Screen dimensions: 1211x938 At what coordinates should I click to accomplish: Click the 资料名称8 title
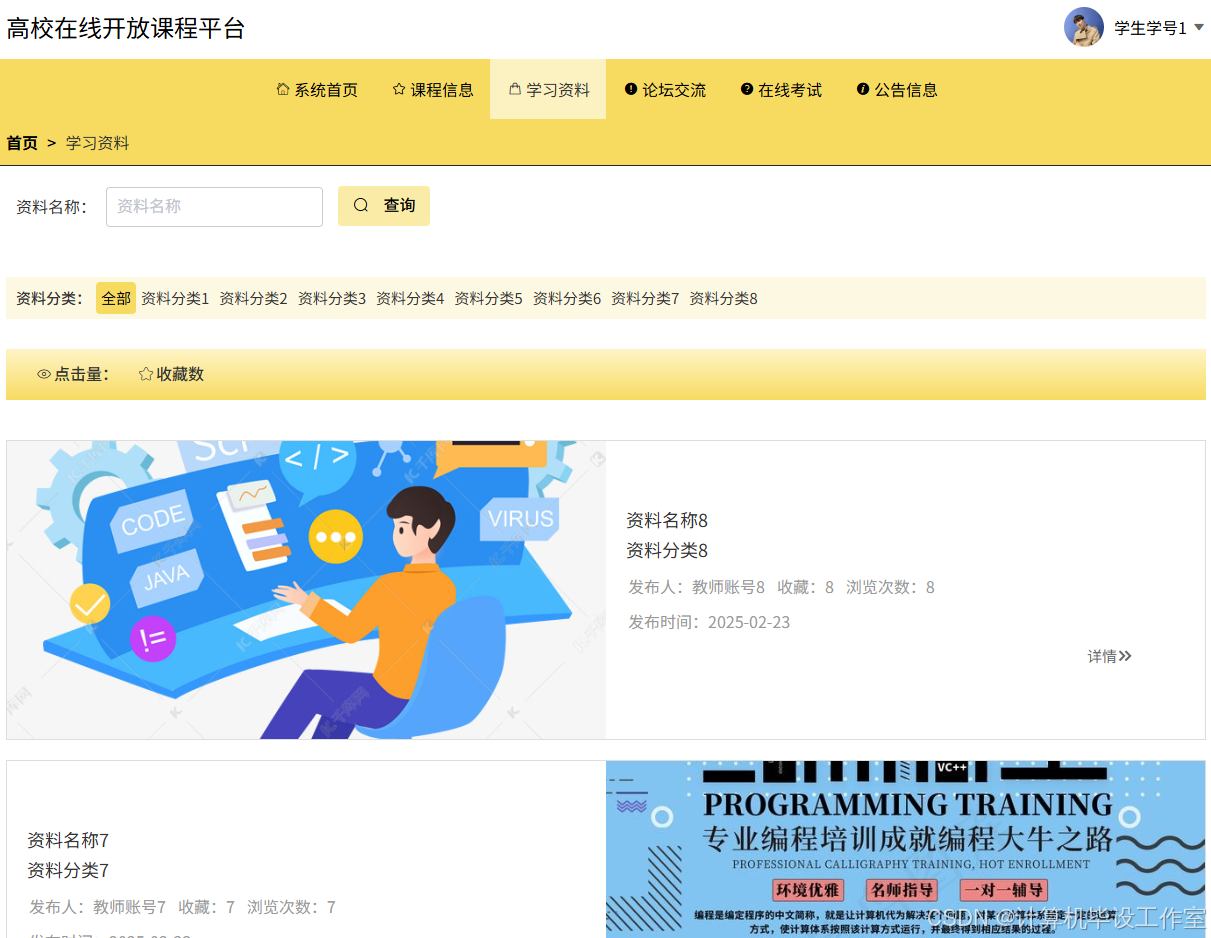point(667,520)
